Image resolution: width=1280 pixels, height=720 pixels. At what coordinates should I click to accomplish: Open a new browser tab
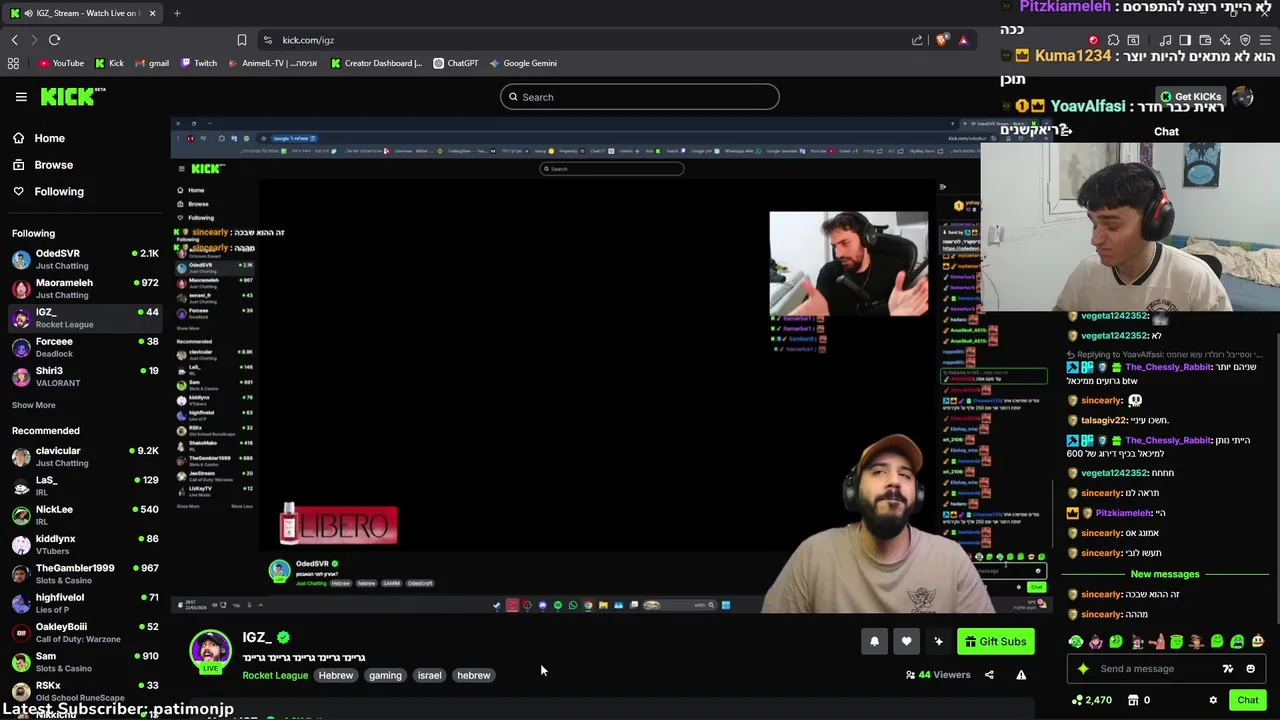tap(177, 13)
